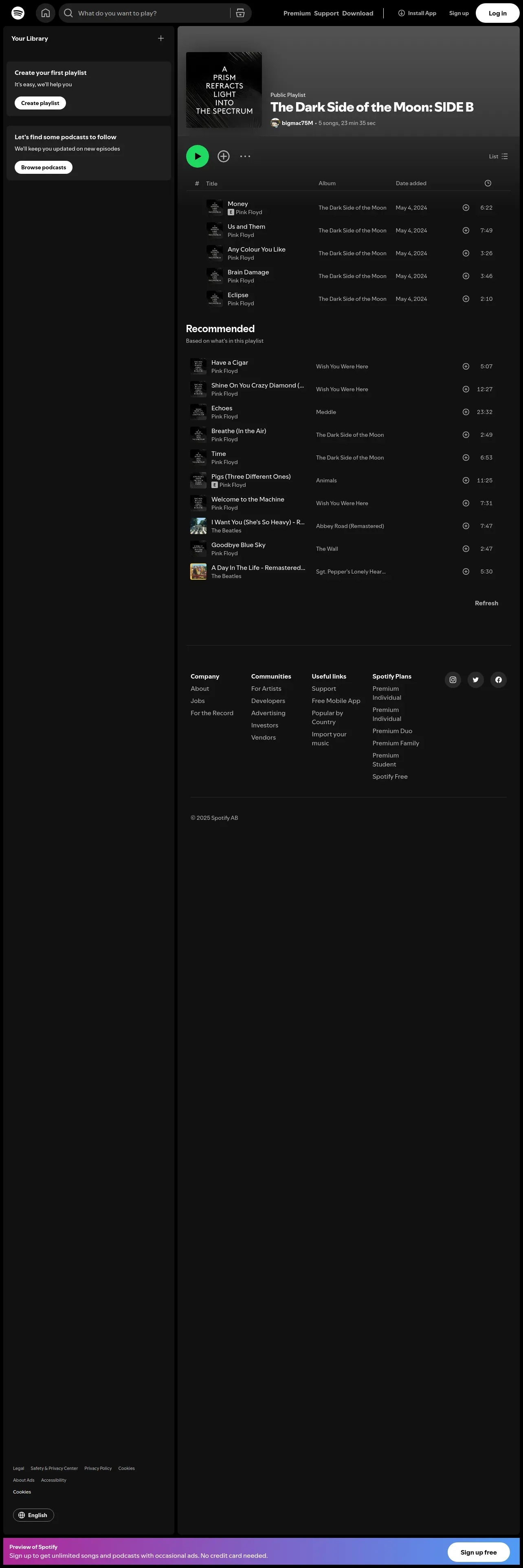Add Echoes plus icon

pyautogui.click(x=466, y=412)
